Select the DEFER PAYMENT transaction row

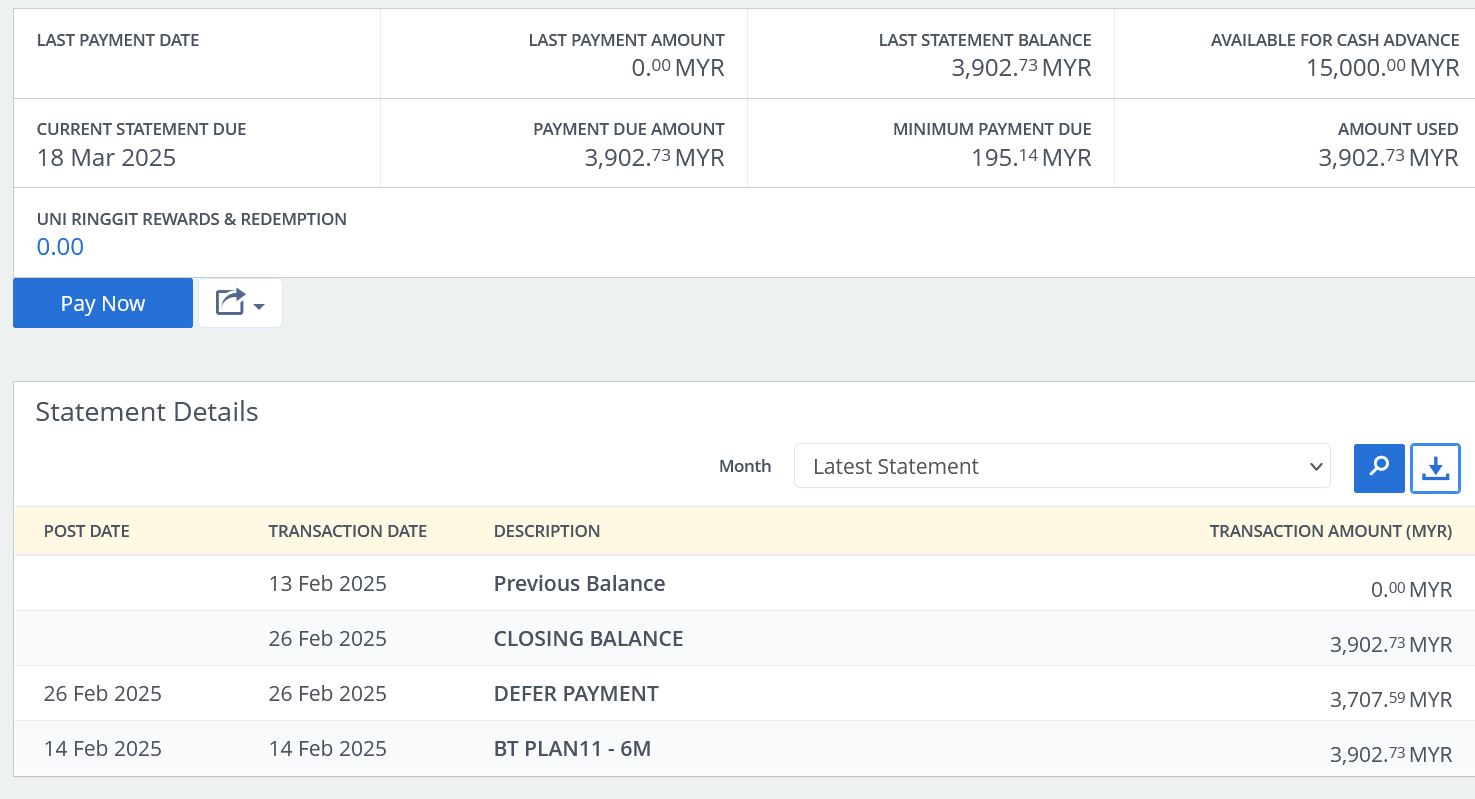[576, 694]
